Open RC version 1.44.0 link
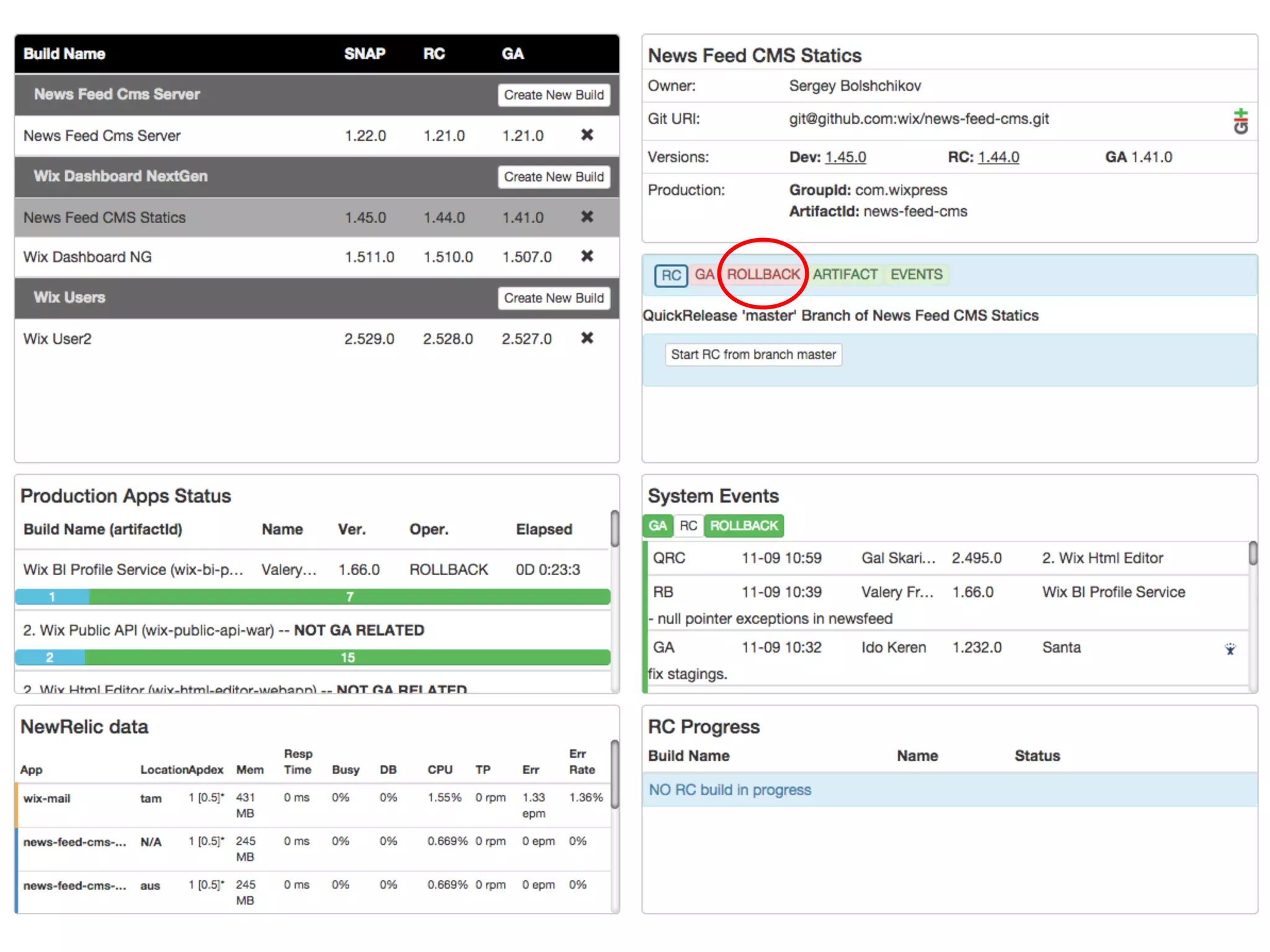Screen dimensions: 1270x952 pyautogui.click(x=998, y=157)
